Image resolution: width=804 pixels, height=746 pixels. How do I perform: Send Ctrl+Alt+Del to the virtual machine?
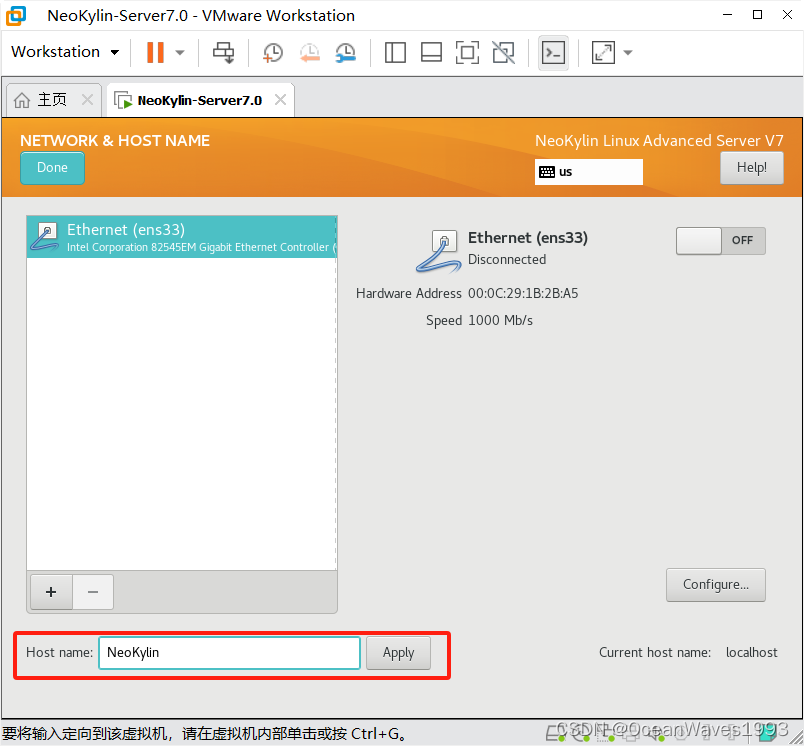click(224, 52)
